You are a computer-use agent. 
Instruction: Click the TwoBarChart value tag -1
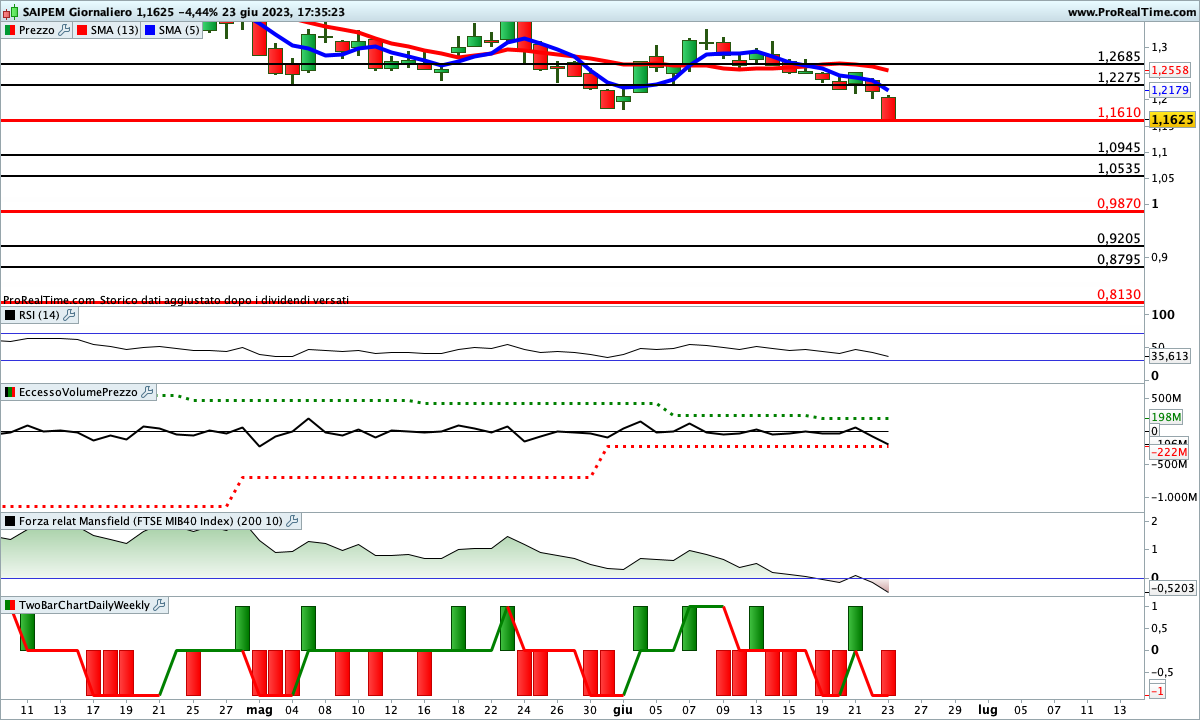click(1157, 692)
